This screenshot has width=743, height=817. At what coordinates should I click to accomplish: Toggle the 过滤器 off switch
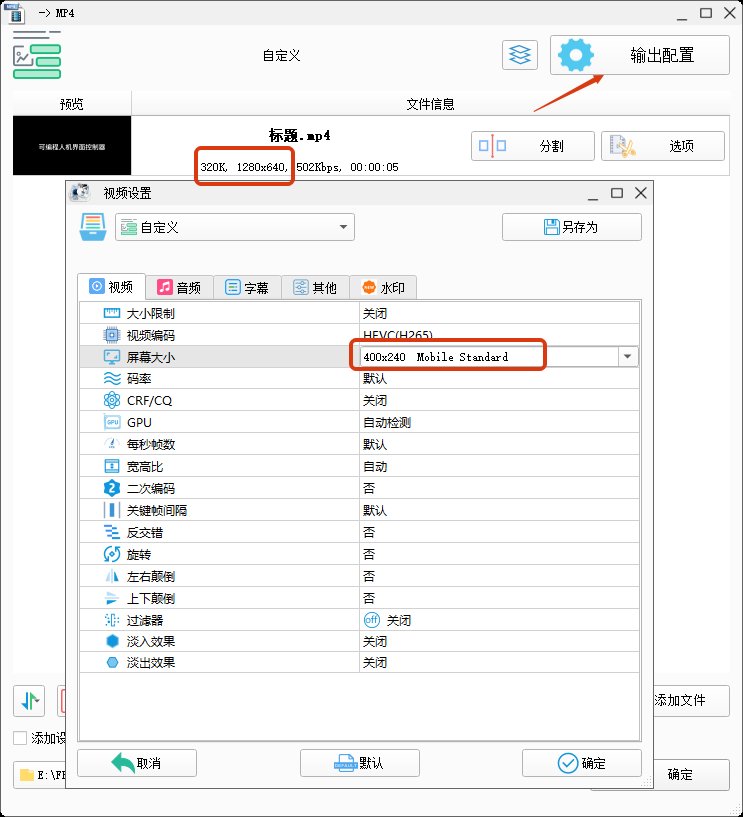pyautogui.click(x=372, y=620)
